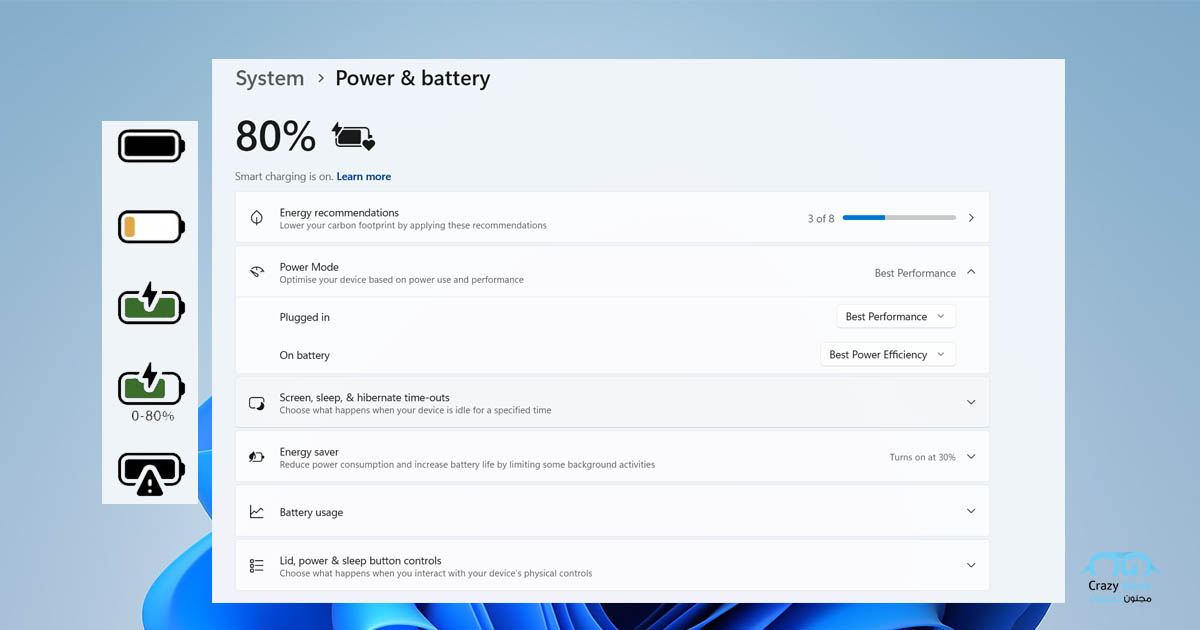Viewport: 1200px width, 630px height.
Task: Click the 'Turns on at 30%' text
Action: pos(922,457)
